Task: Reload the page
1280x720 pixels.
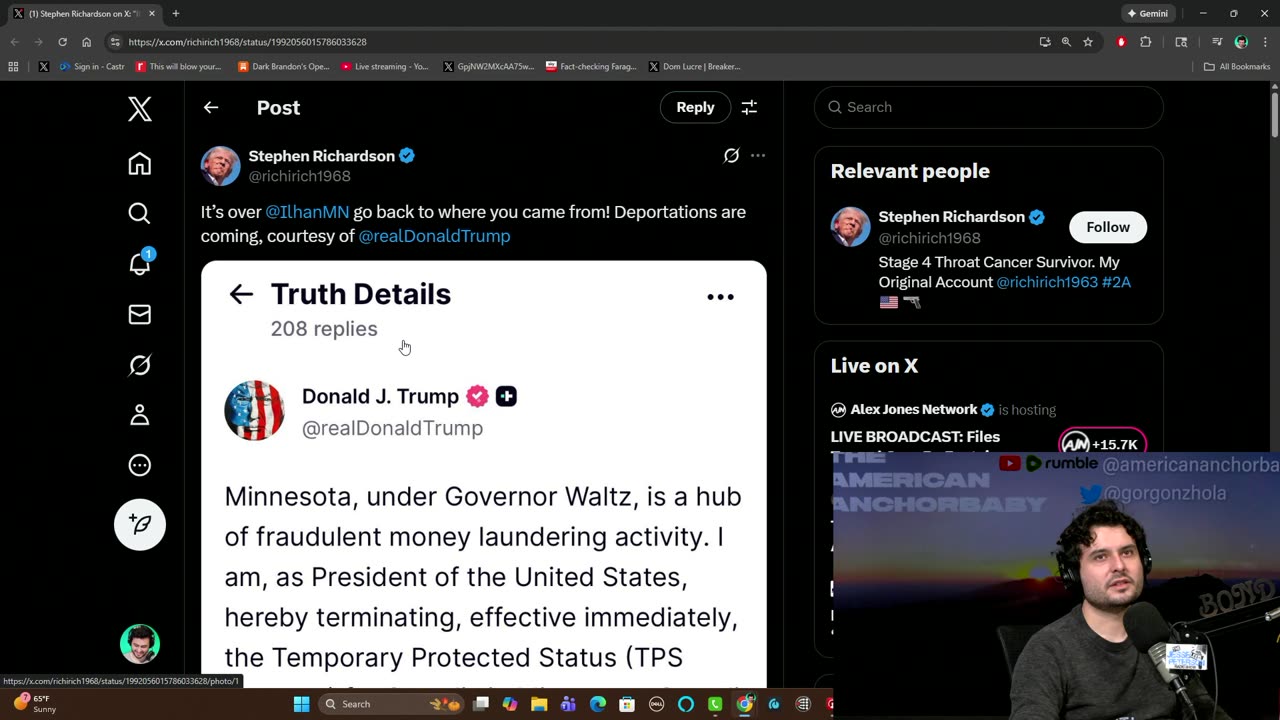Action: coord(62,42)
